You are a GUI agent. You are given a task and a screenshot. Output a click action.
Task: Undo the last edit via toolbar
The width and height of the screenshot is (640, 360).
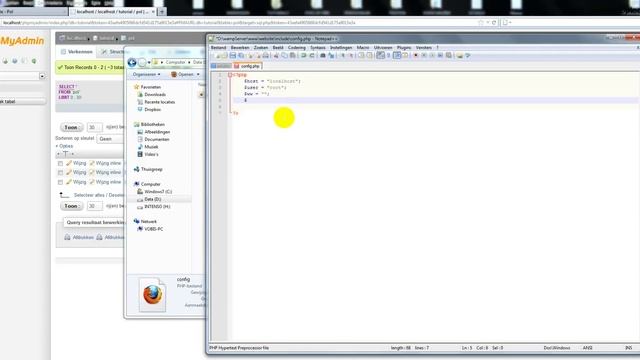tap(303, 55)
